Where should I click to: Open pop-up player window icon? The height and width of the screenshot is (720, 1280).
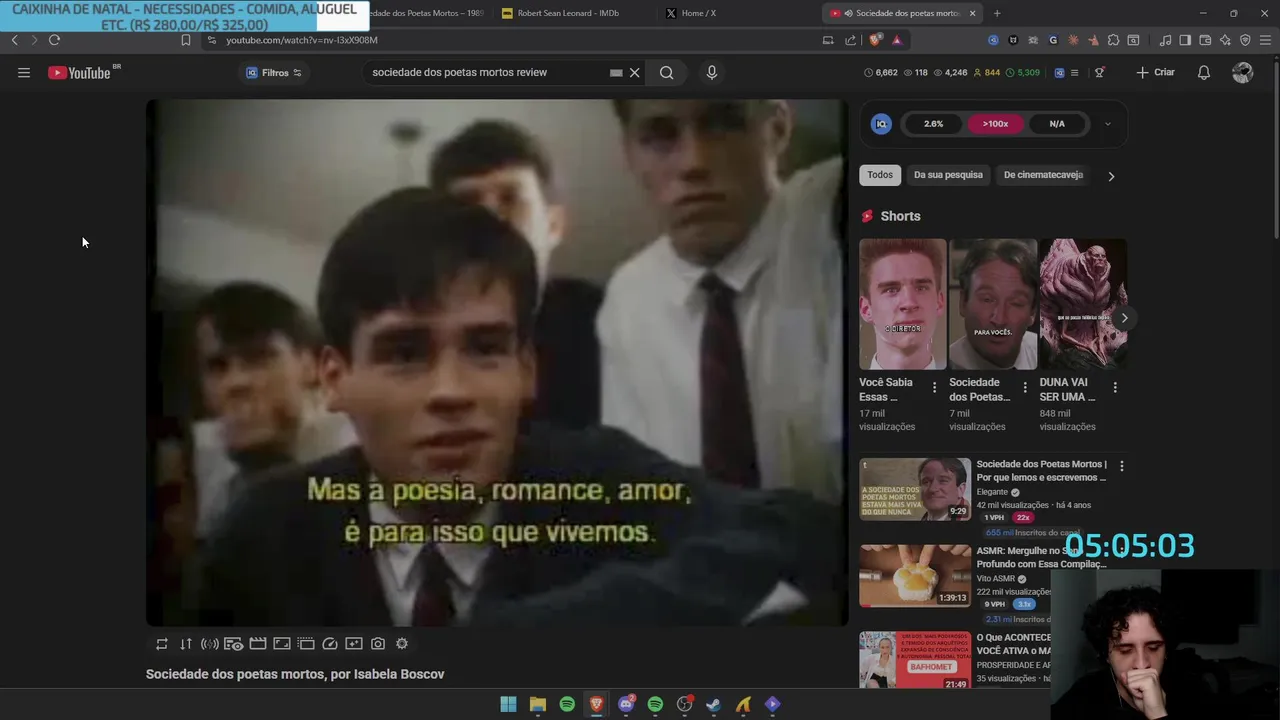coord(306,644)
